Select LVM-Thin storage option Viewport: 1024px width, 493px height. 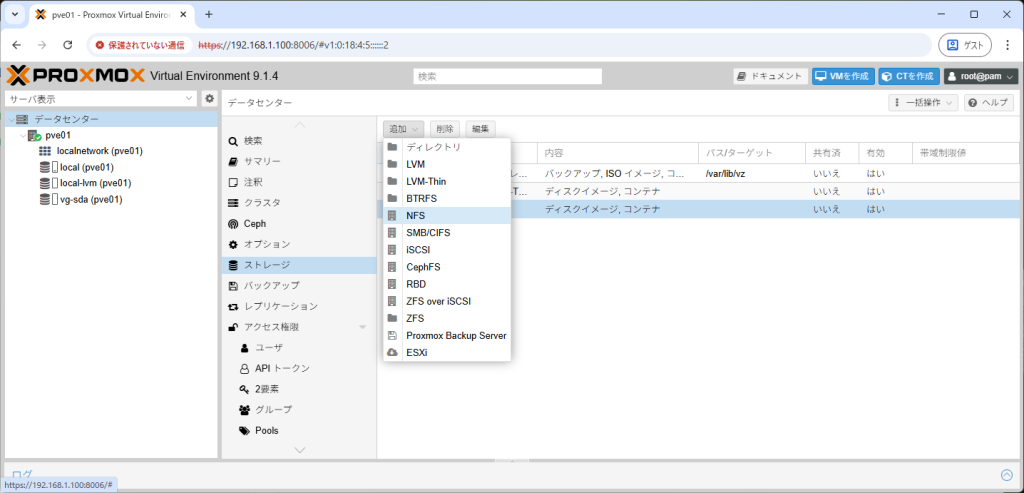click(447, 182)
